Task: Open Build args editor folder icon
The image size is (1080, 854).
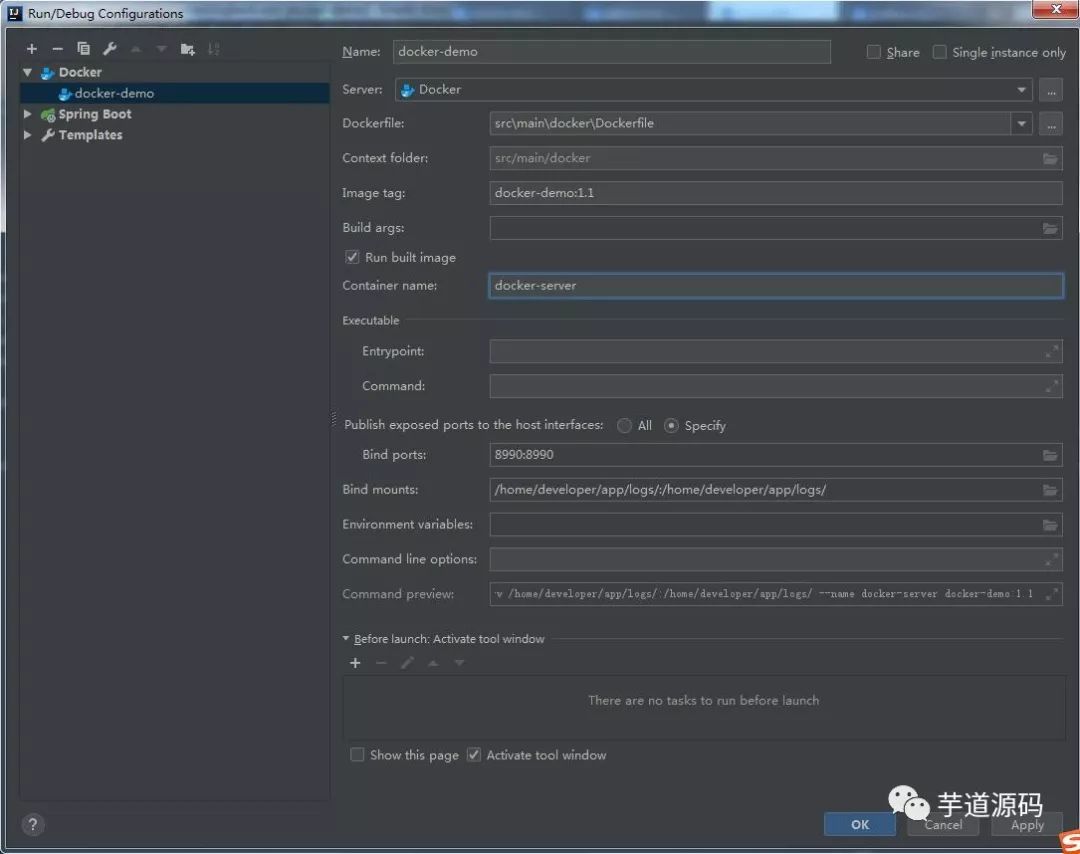Action: click(x=1050, y=228)
